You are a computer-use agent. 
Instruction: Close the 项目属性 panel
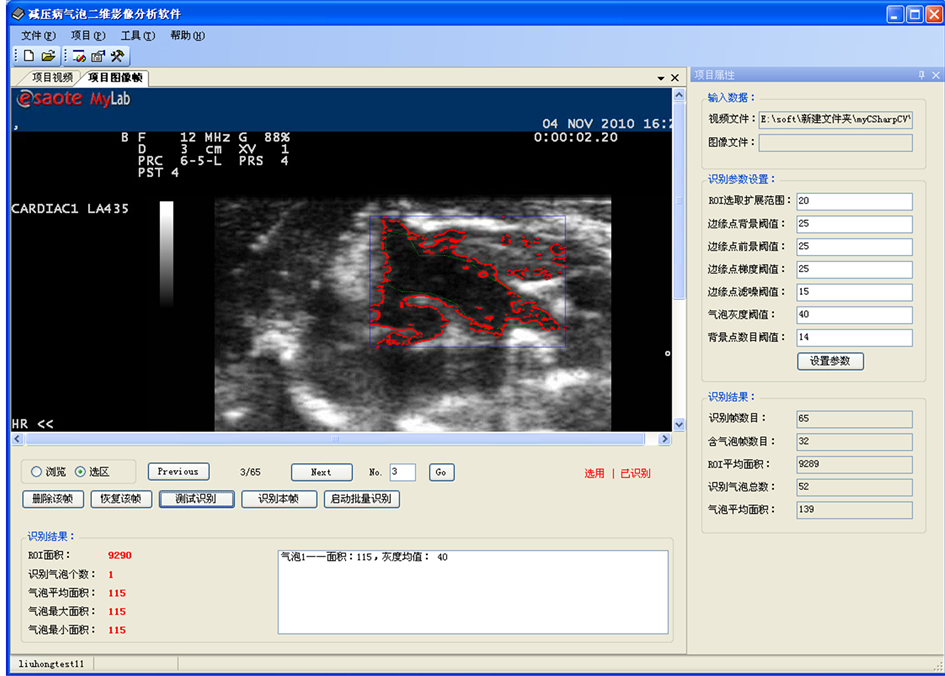tap(935, 76)
